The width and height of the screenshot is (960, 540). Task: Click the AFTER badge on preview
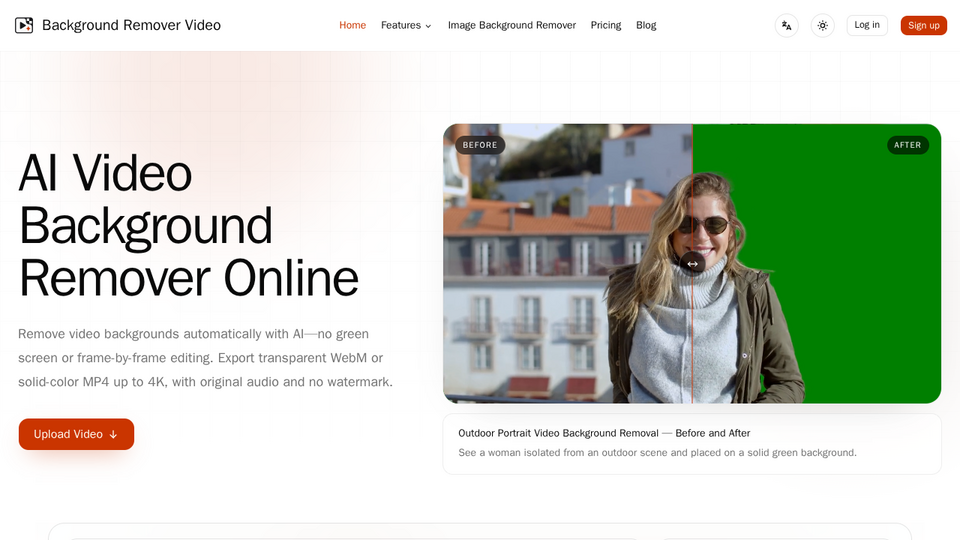907,145
